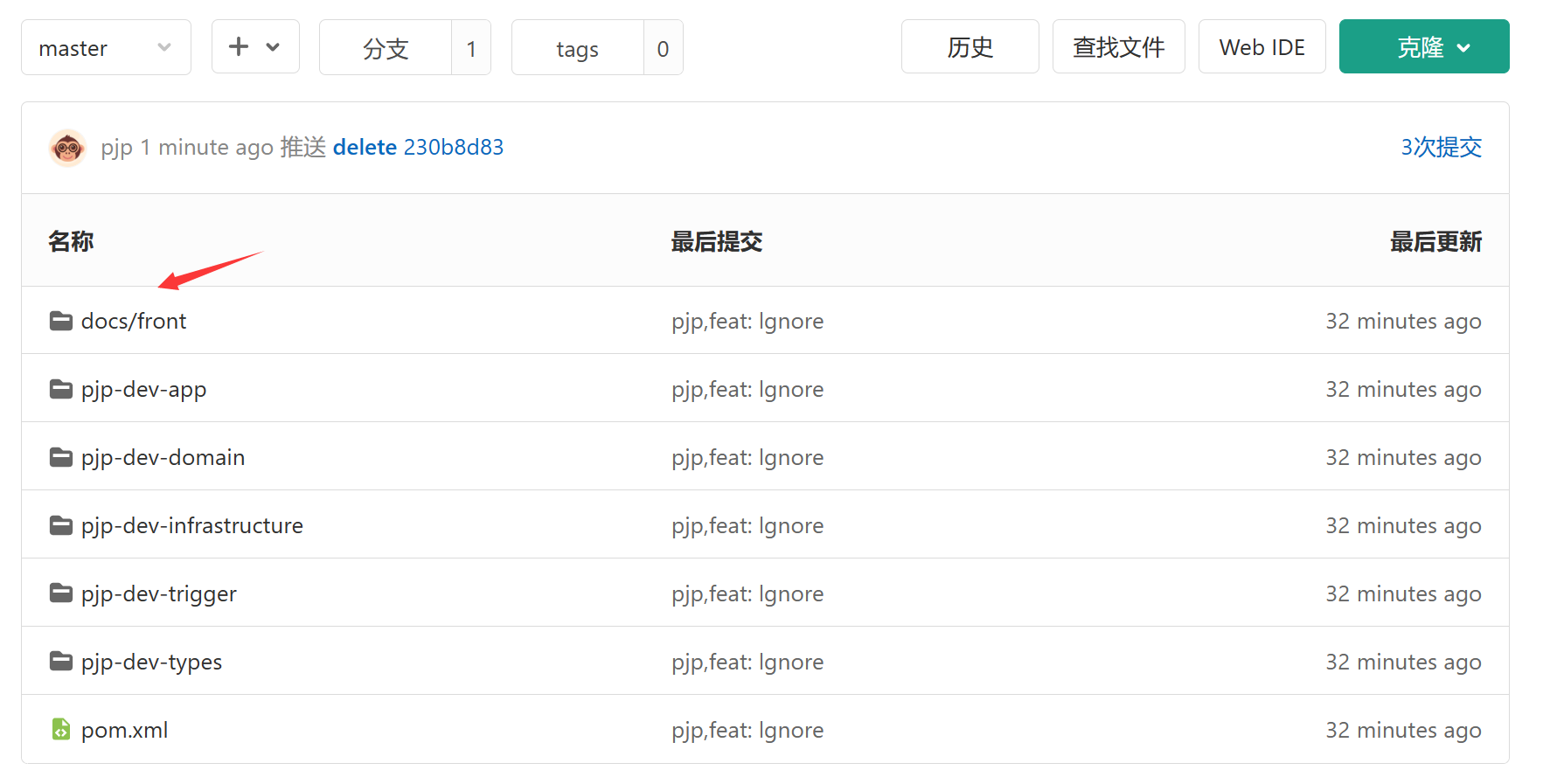The image size is (1550, 784).
Task: Open the delete commit message link
Action: click(365, 147)
